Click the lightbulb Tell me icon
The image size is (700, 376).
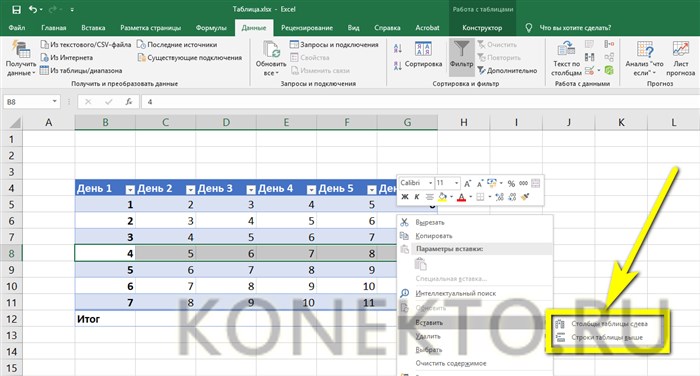[x=529, y=28]
